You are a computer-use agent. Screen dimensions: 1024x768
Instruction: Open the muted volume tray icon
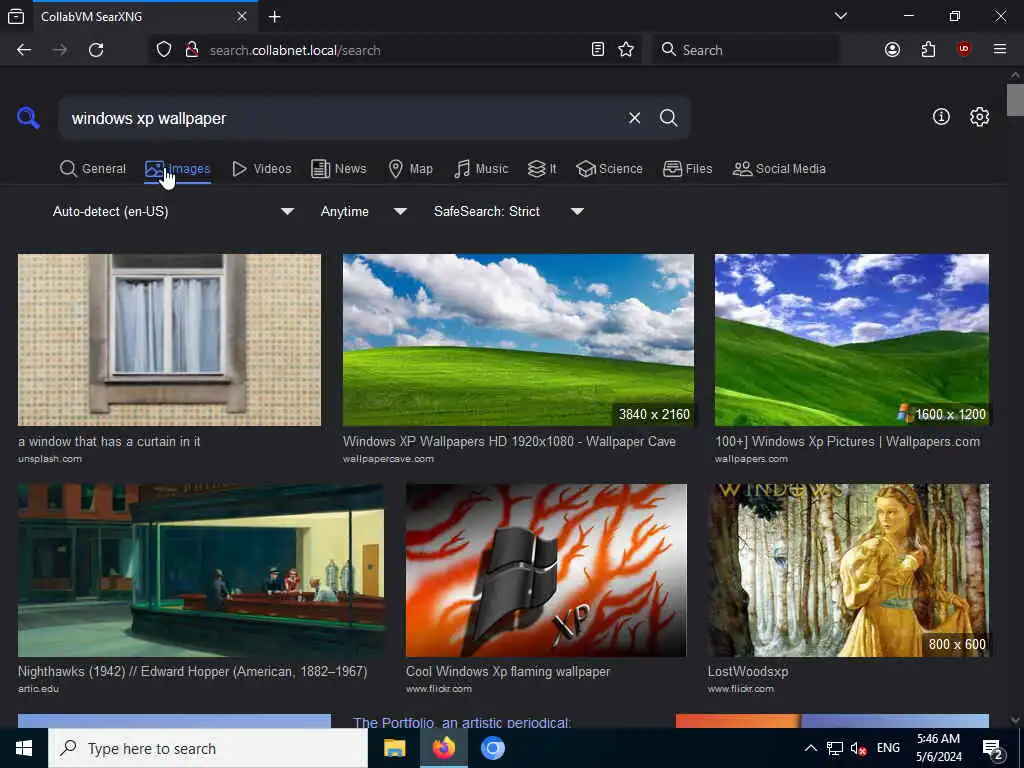[x=858, y=749]
